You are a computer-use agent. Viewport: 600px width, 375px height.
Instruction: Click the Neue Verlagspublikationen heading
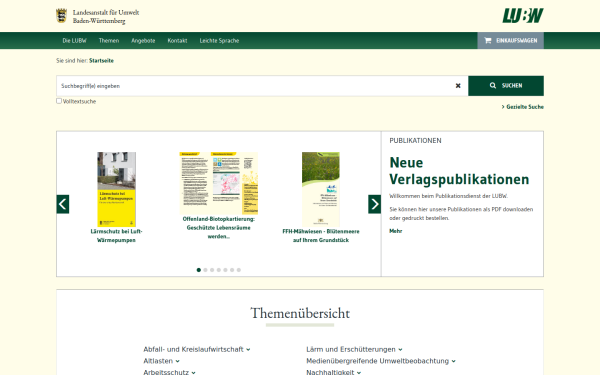(459, 171)
